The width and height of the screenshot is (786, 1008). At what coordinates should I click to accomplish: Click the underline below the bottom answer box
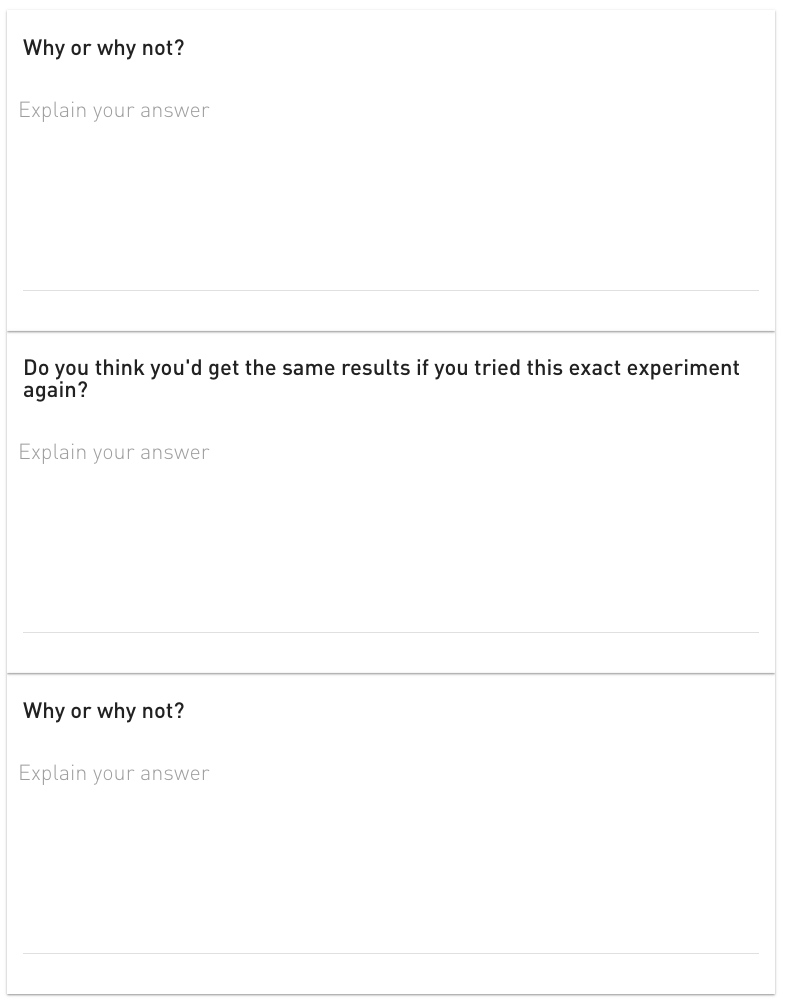[391, 953]
